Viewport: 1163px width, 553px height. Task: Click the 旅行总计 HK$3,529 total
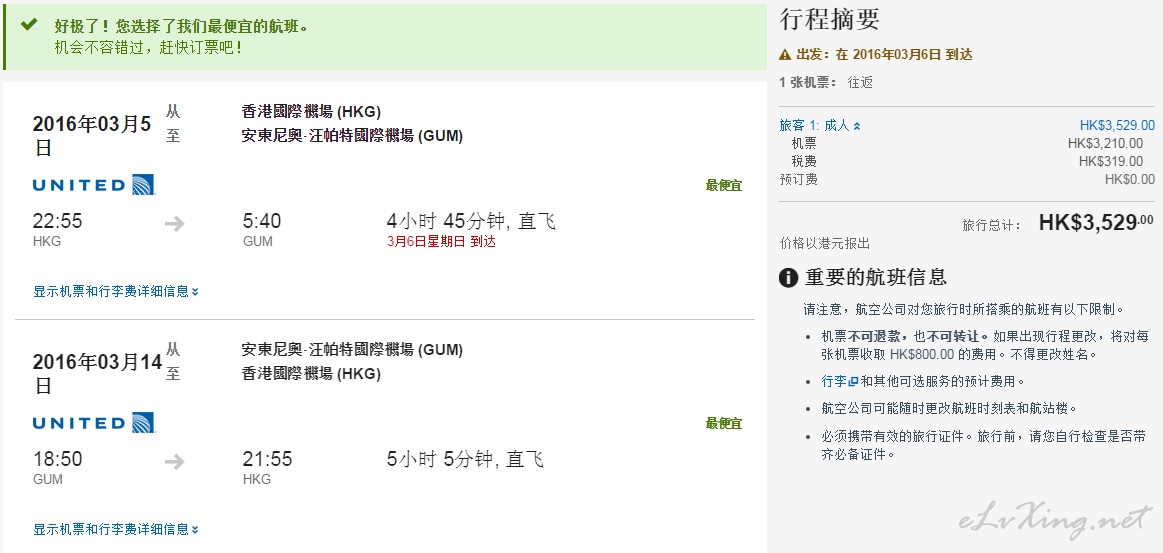click(1096, 222)
